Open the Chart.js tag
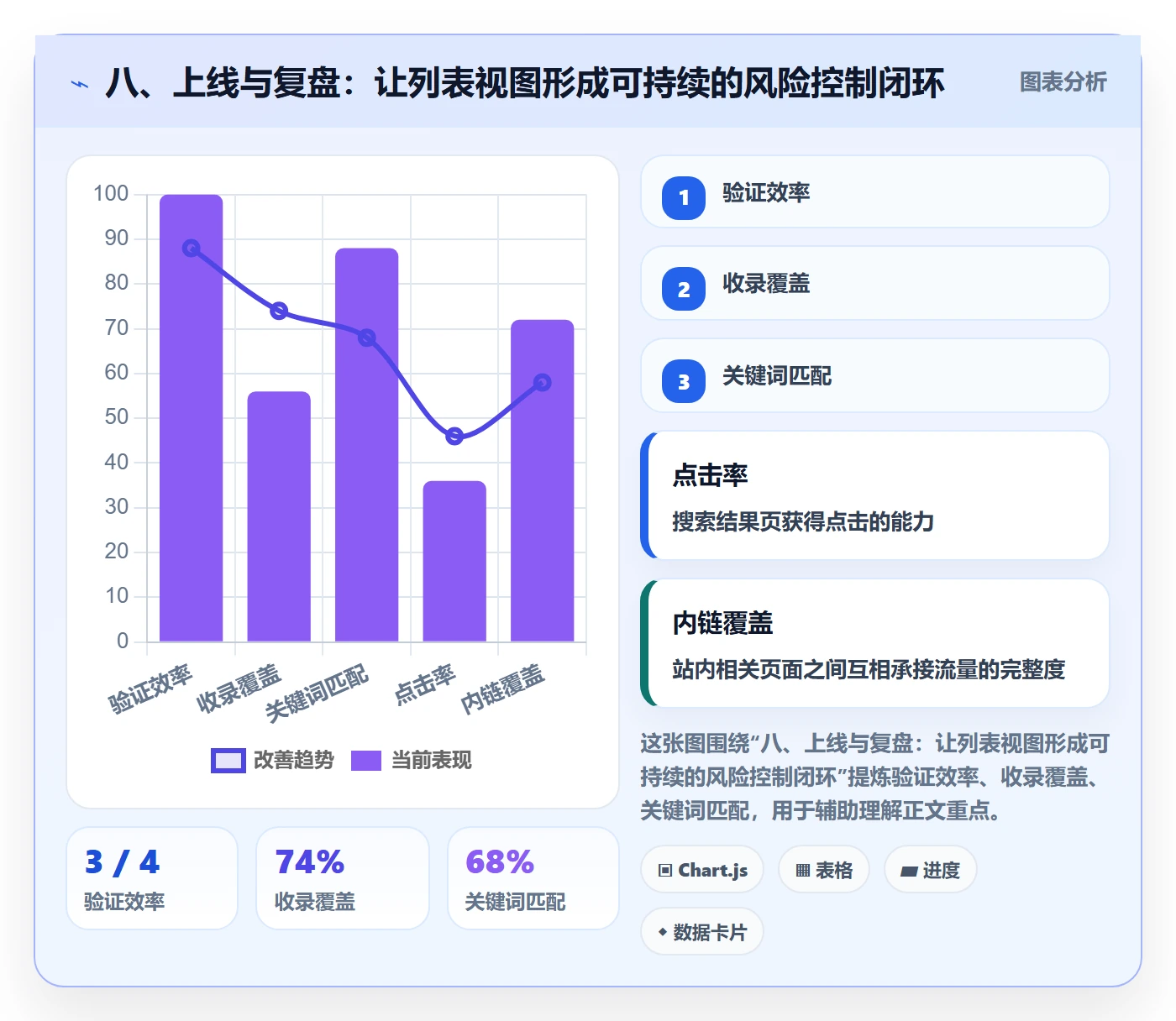Viewport: 1176px width, 1021px height. (702, 870)
